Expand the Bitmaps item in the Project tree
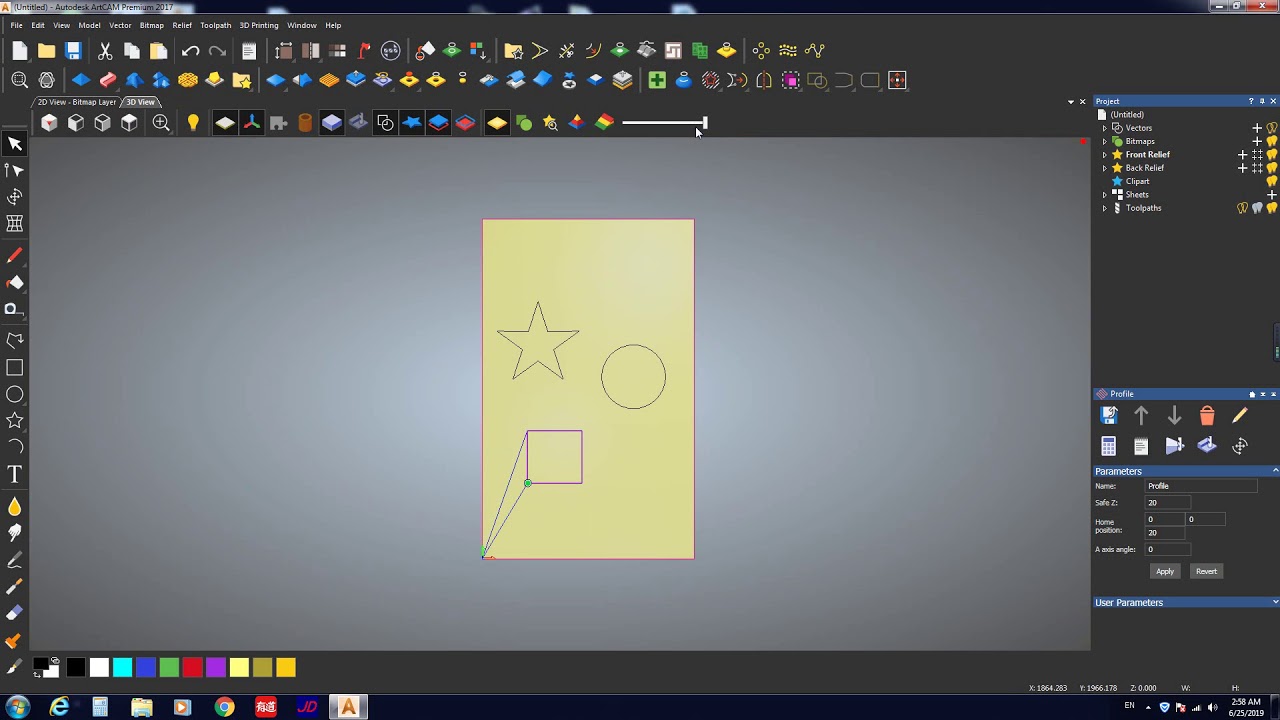Viewport: 1280px width, 720px height. 1105,141
